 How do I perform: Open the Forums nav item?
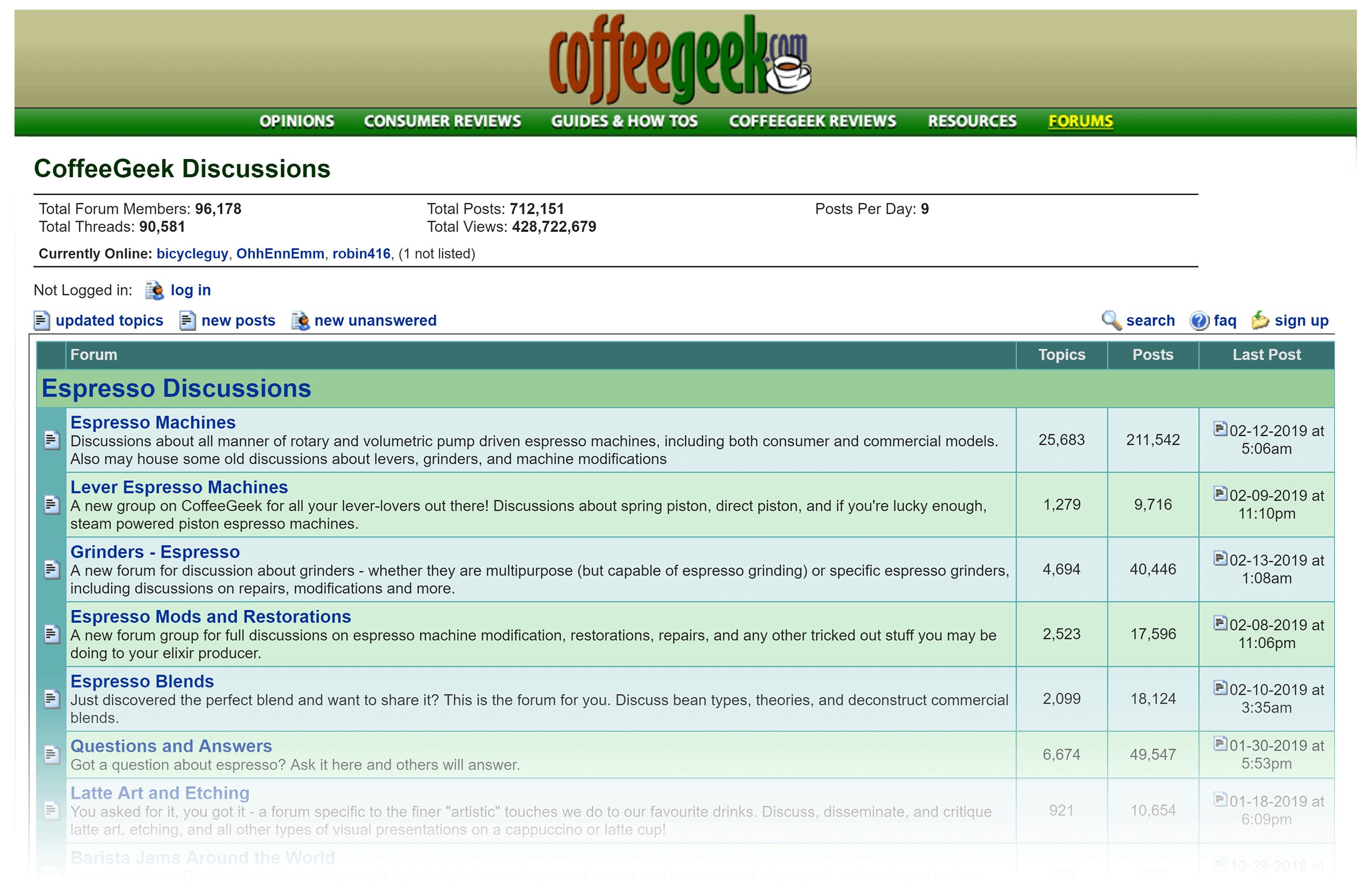pyautogui.click(x=1082, y=121)
